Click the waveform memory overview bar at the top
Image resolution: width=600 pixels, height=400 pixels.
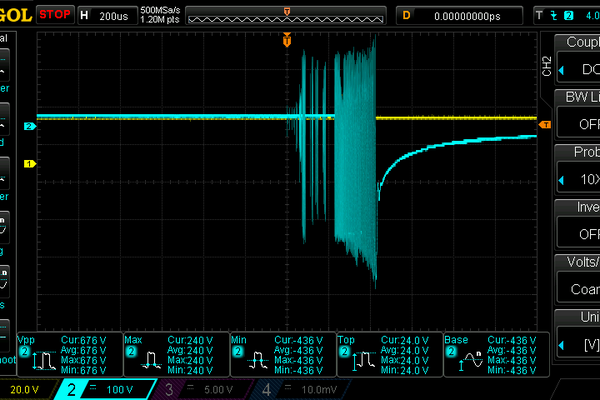click(x=286, y=16)
